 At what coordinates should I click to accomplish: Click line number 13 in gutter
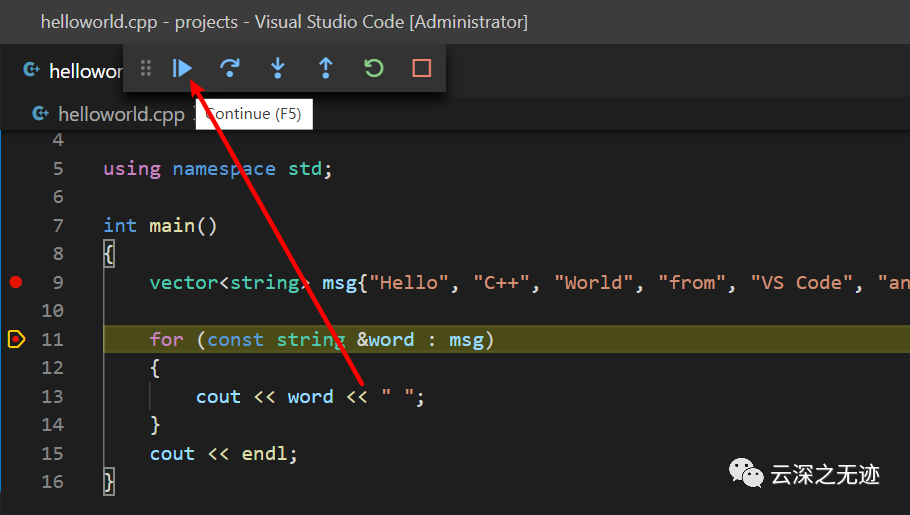[52, 396]
